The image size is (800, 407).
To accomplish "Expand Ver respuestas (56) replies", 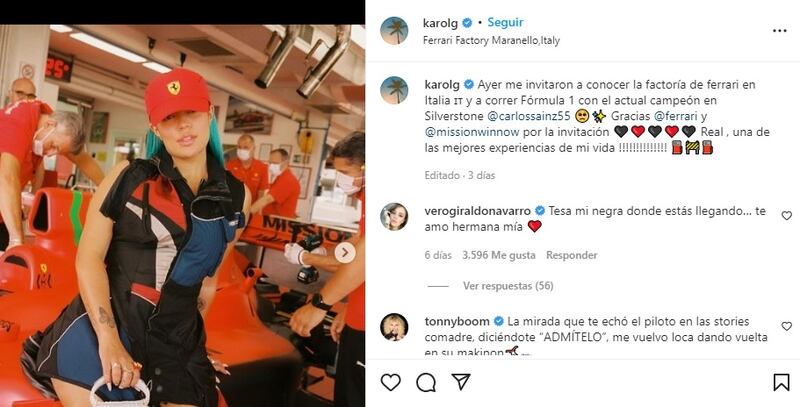I will point(508,286).
